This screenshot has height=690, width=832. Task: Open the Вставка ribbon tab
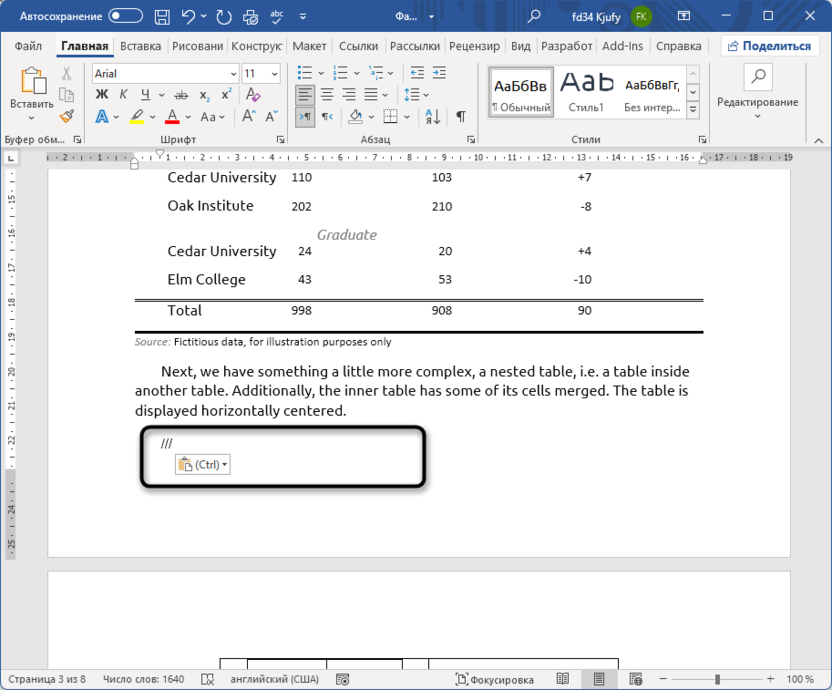pyautogui.click(x=140, y=46)
